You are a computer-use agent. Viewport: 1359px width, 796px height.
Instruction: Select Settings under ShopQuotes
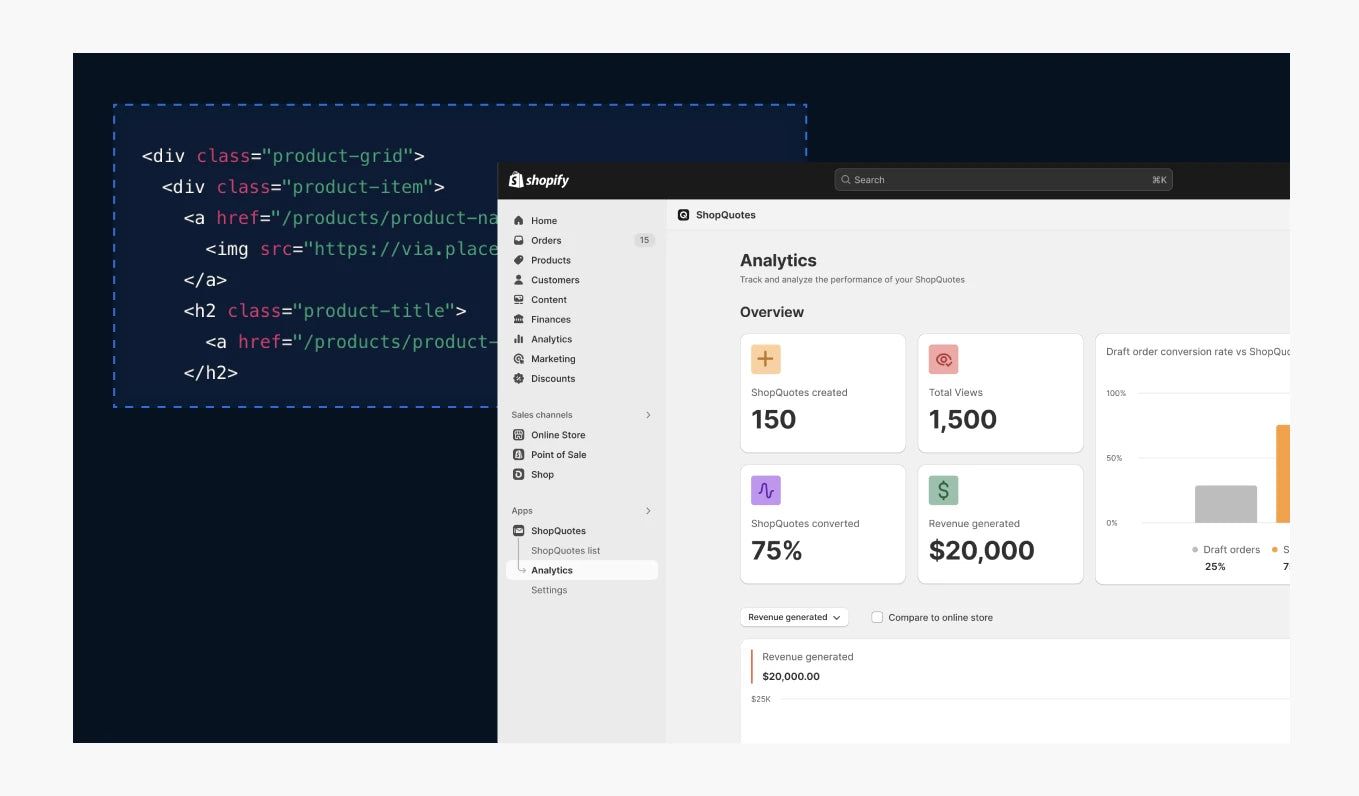549,590
